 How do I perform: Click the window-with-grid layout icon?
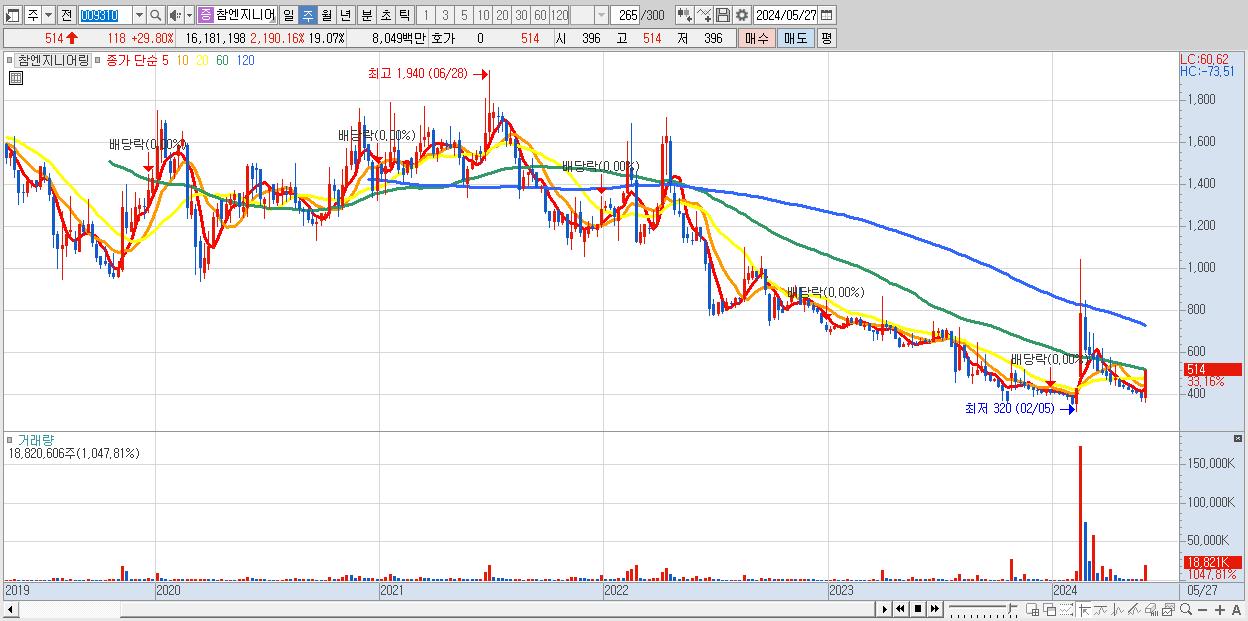[1032, 609]
